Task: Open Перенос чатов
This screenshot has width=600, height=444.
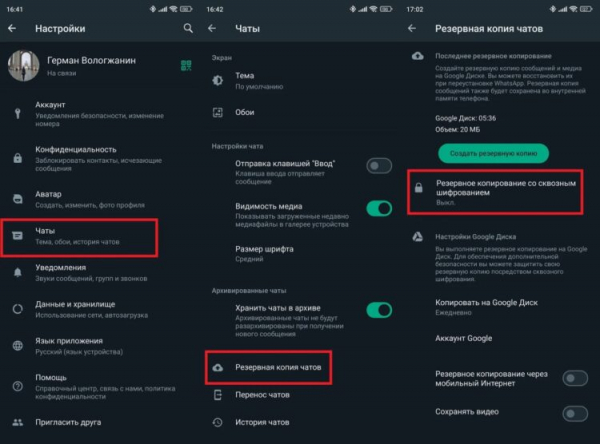Action: click(x=300, y=395)
